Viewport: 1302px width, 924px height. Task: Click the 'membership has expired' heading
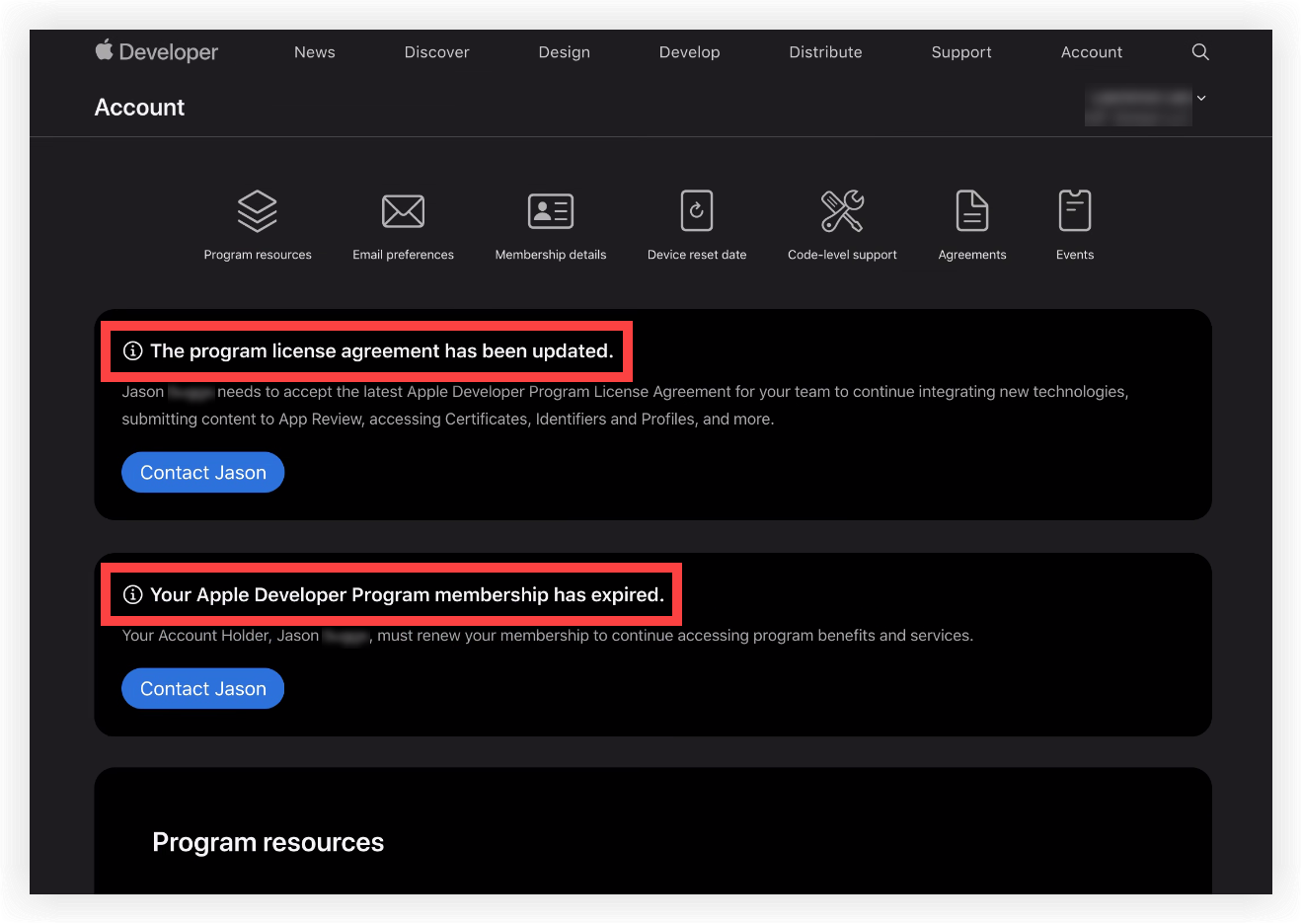(407, 595)
